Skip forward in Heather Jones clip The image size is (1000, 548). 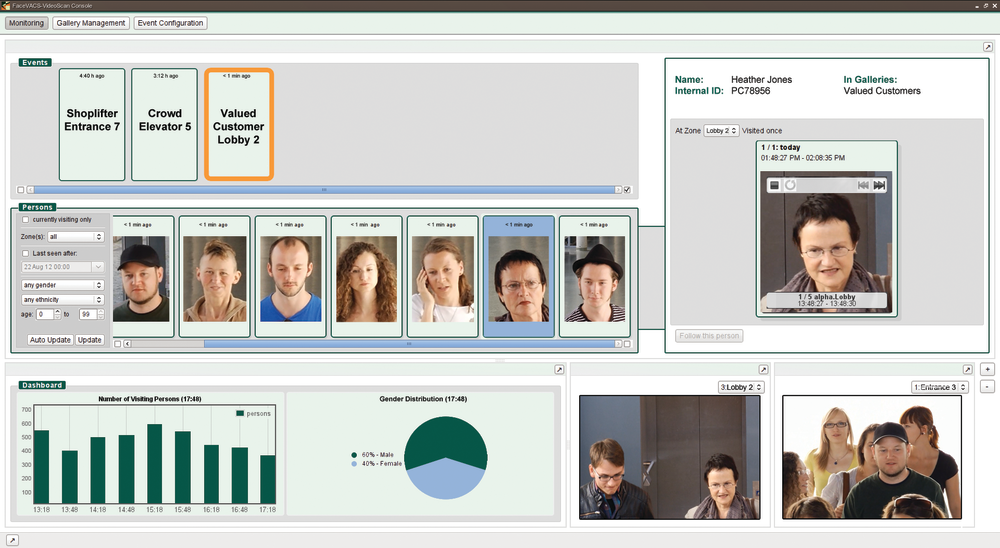pos(880,185)
